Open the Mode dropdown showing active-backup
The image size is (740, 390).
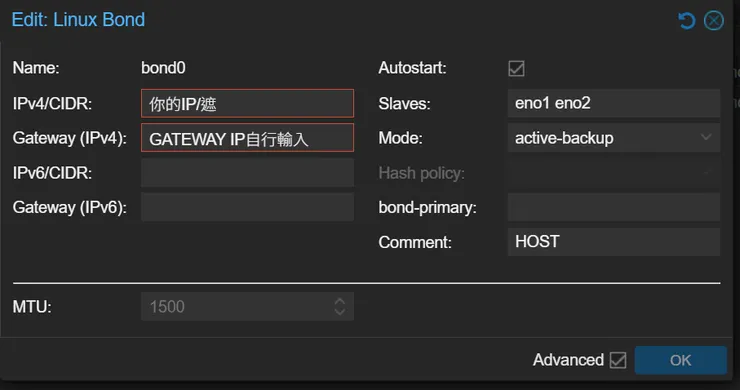(614, 138)
